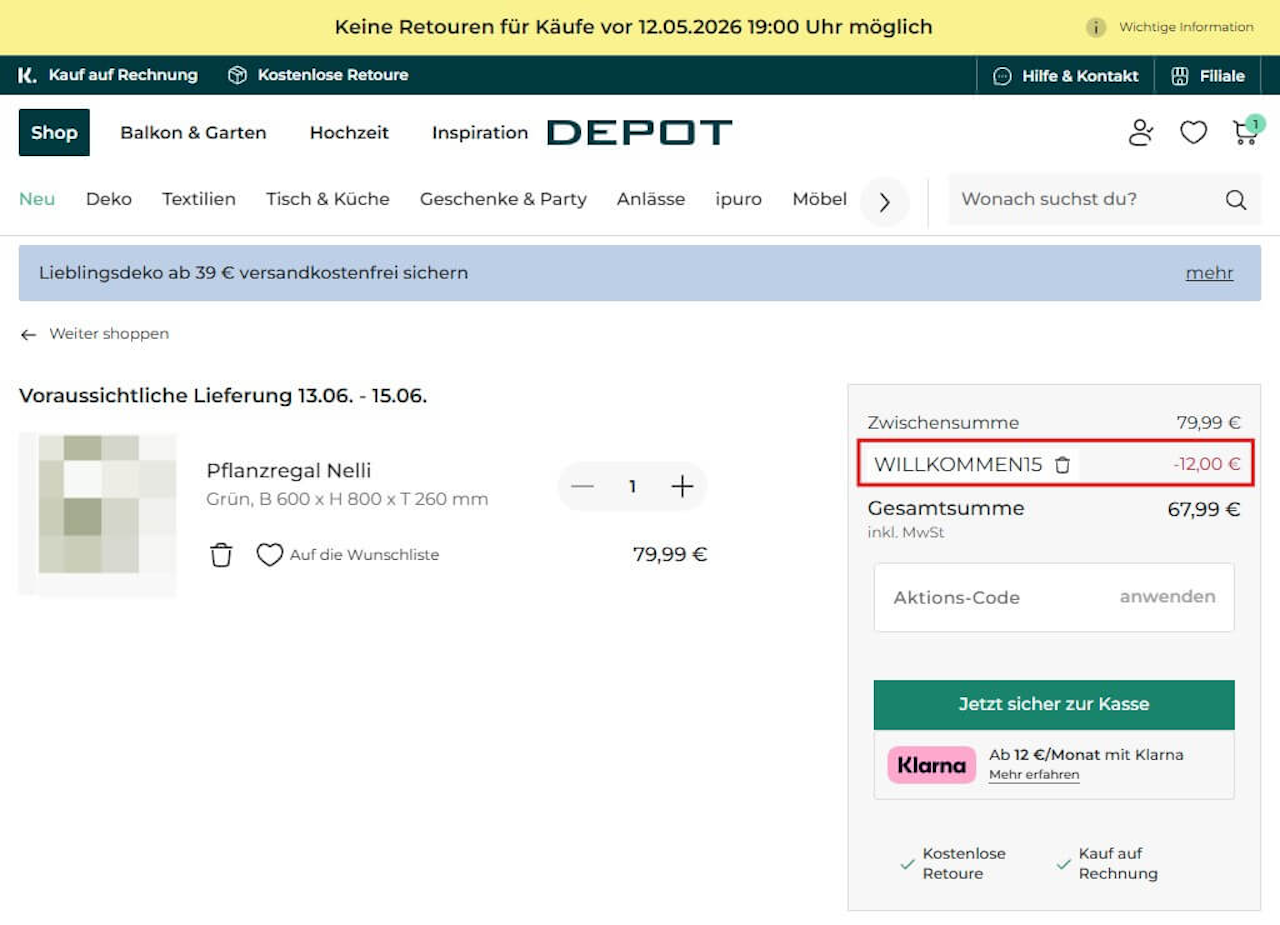Click the Lieblingsdeko ab 39 € banner text
Image resolution: width=1280 pixels, height=925 pixels.
[x=253, y=273]
